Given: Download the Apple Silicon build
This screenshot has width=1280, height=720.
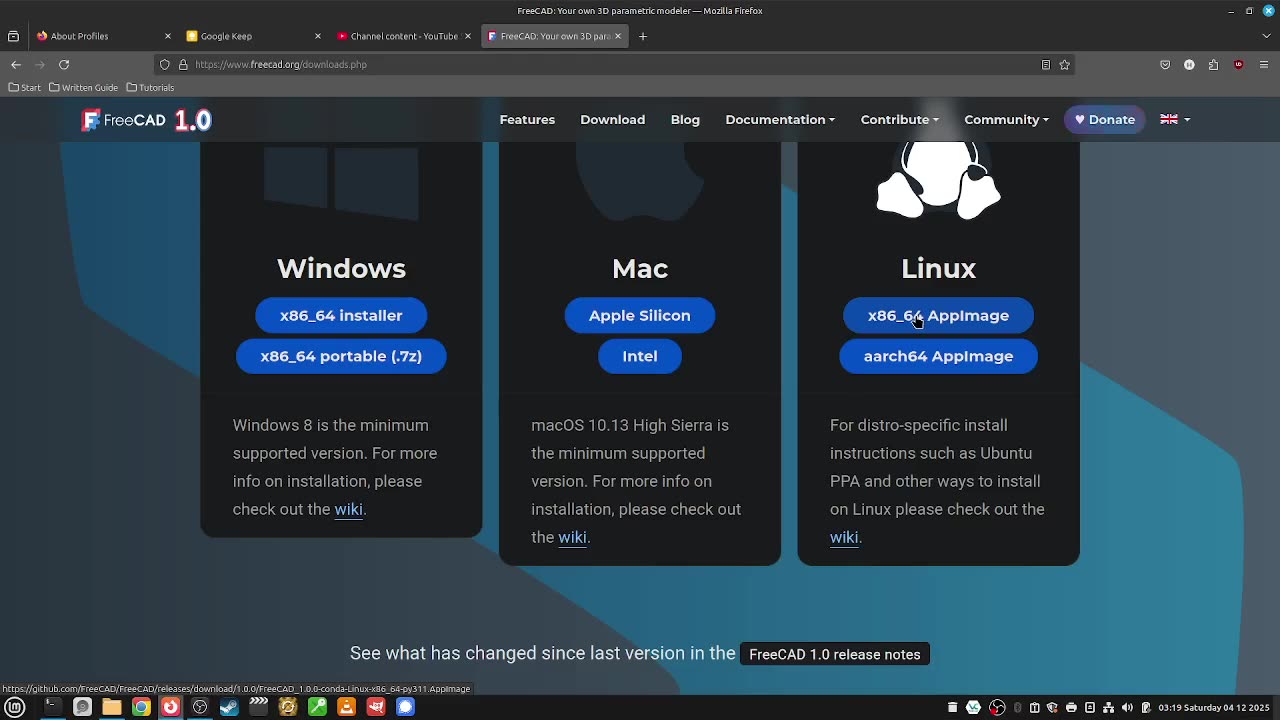Looking at the screenshot, I should click(640, 315).
